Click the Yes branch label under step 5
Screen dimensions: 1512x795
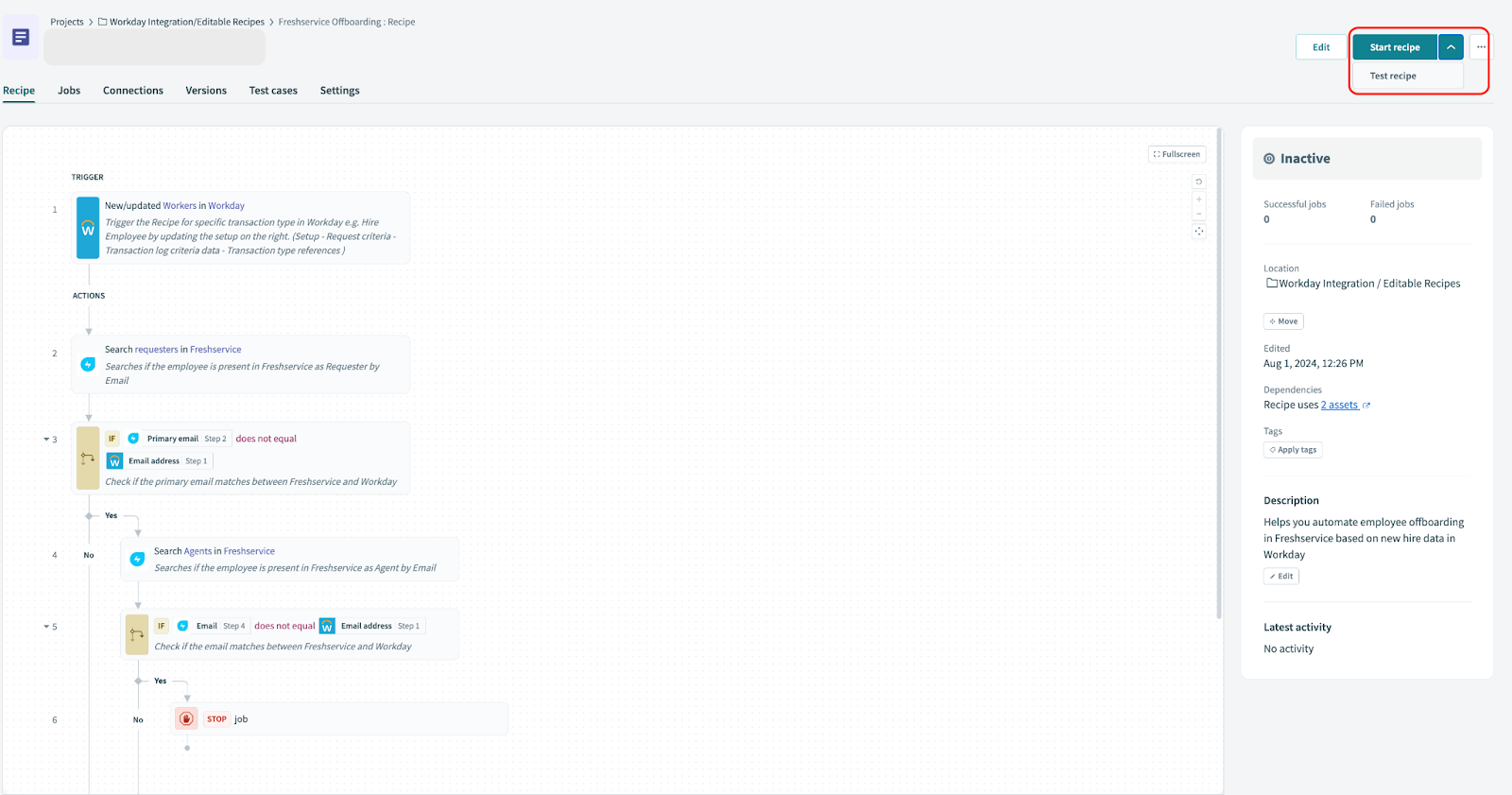(x=161, y=682)
